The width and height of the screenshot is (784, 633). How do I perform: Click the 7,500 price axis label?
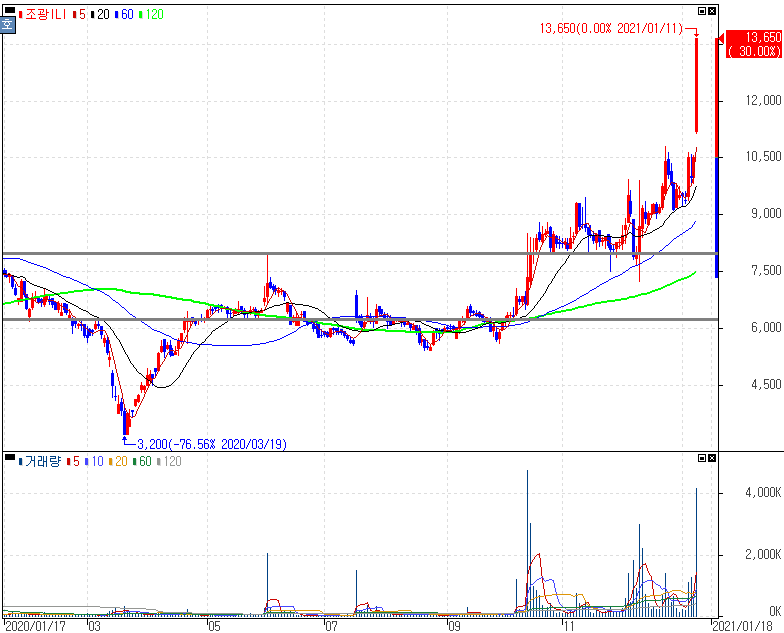tap(766, 271)
